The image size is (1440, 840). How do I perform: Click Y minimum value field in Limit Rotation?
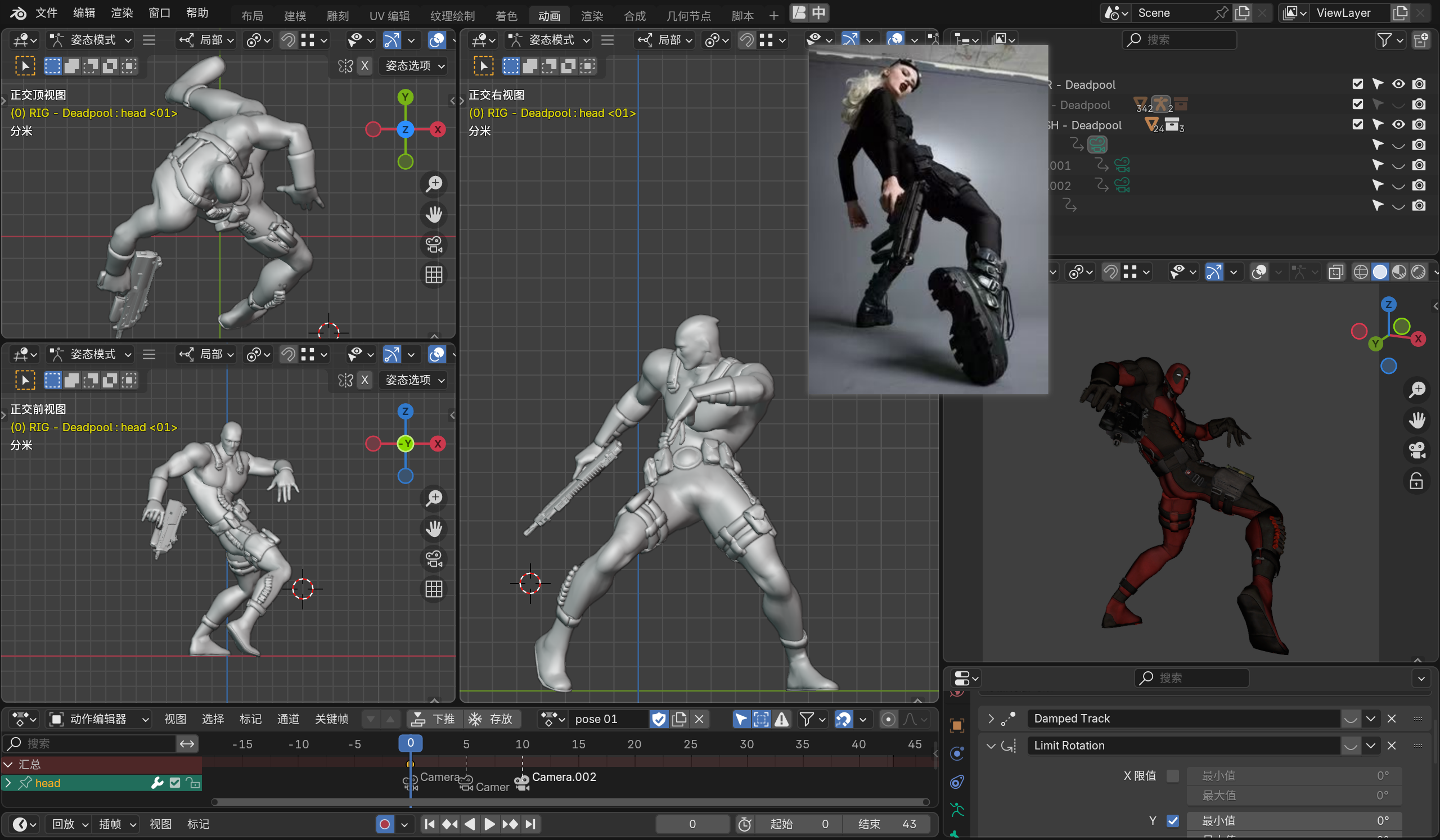coord(1295,820)
